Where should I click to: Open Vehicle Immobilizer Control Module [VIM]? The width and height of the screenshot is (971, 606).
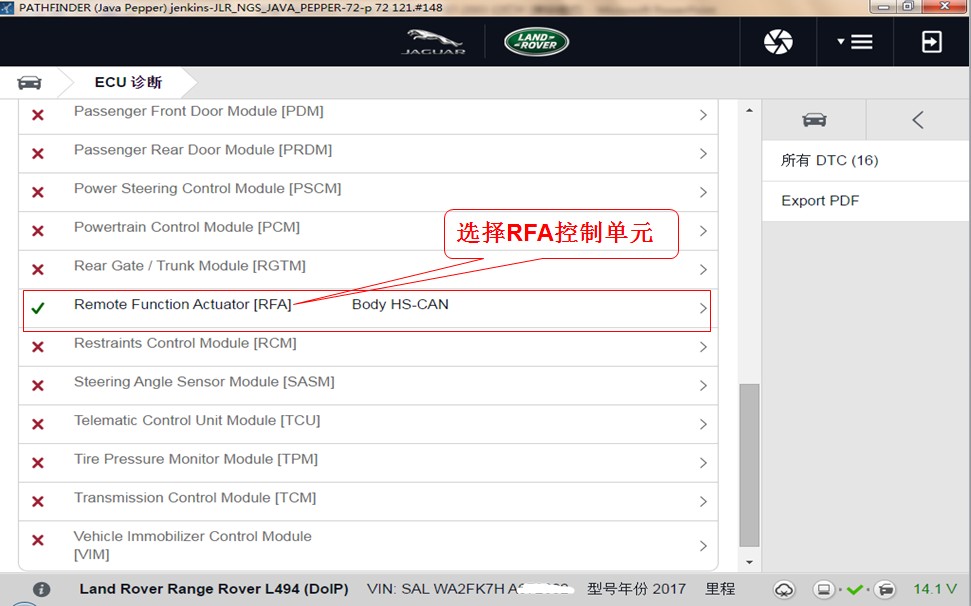click(368, 545)
